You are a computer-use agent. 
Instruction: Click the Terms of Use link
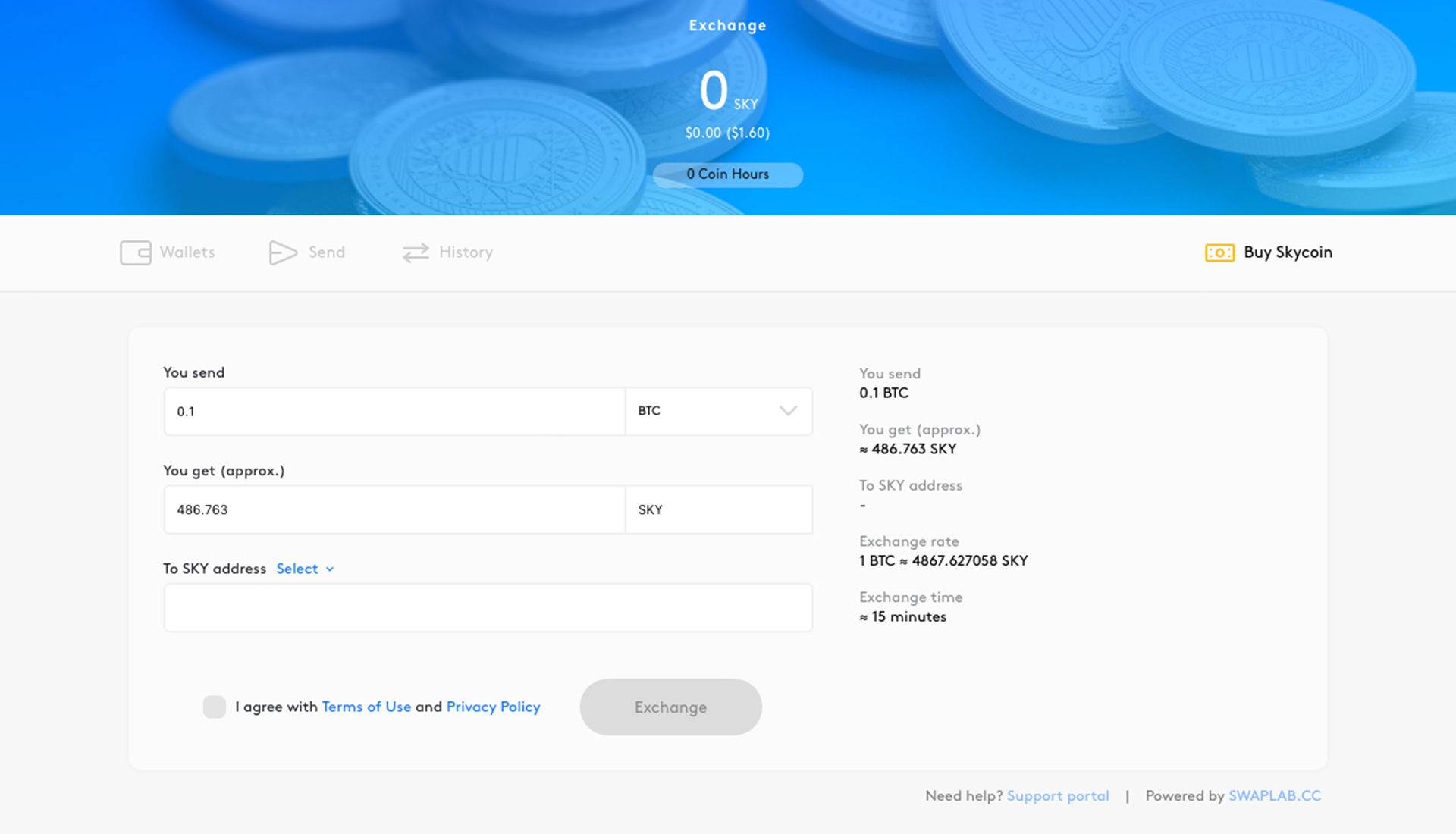pyautogui.click(x=365, y=706)
